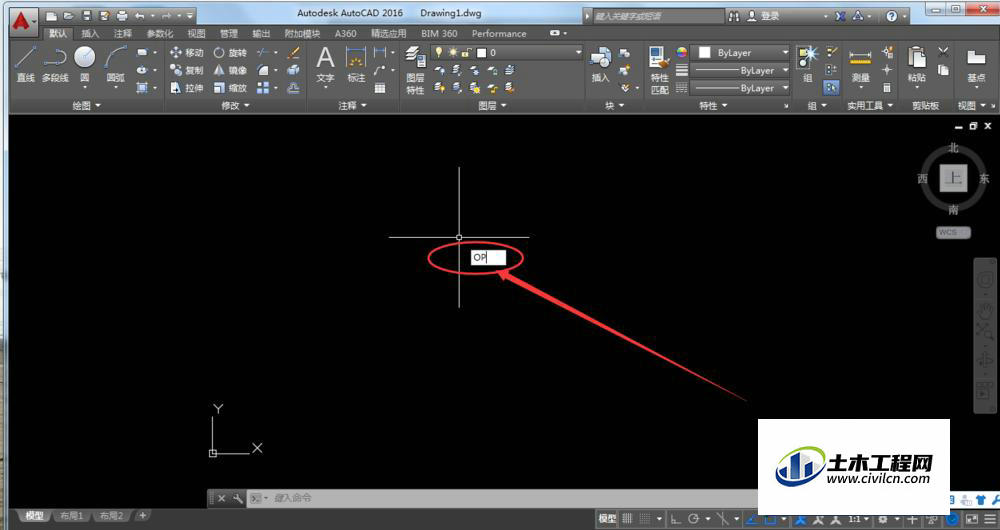1000x530 pixels.
Task: Toggle the 模型 model space button in status bar
Action: 607,519
